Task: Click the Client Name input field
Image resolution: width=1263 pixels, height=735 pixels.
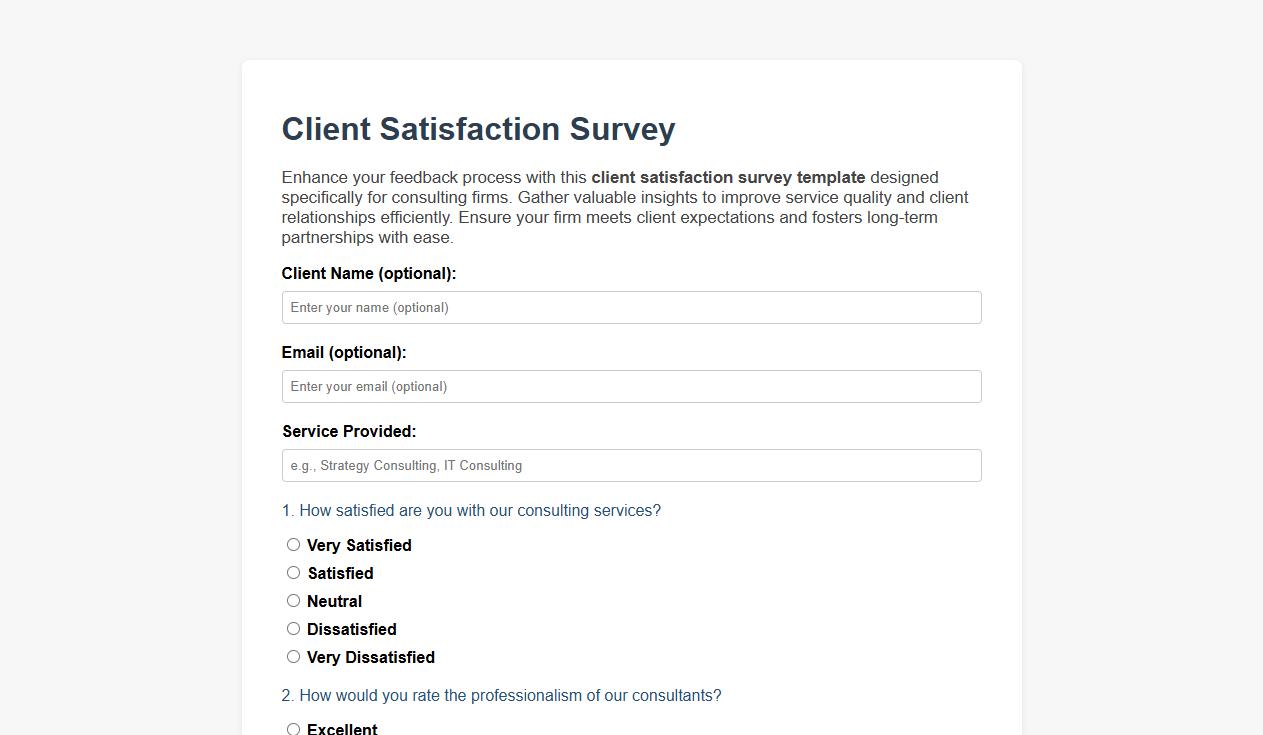Action: (x=631, y=307)
